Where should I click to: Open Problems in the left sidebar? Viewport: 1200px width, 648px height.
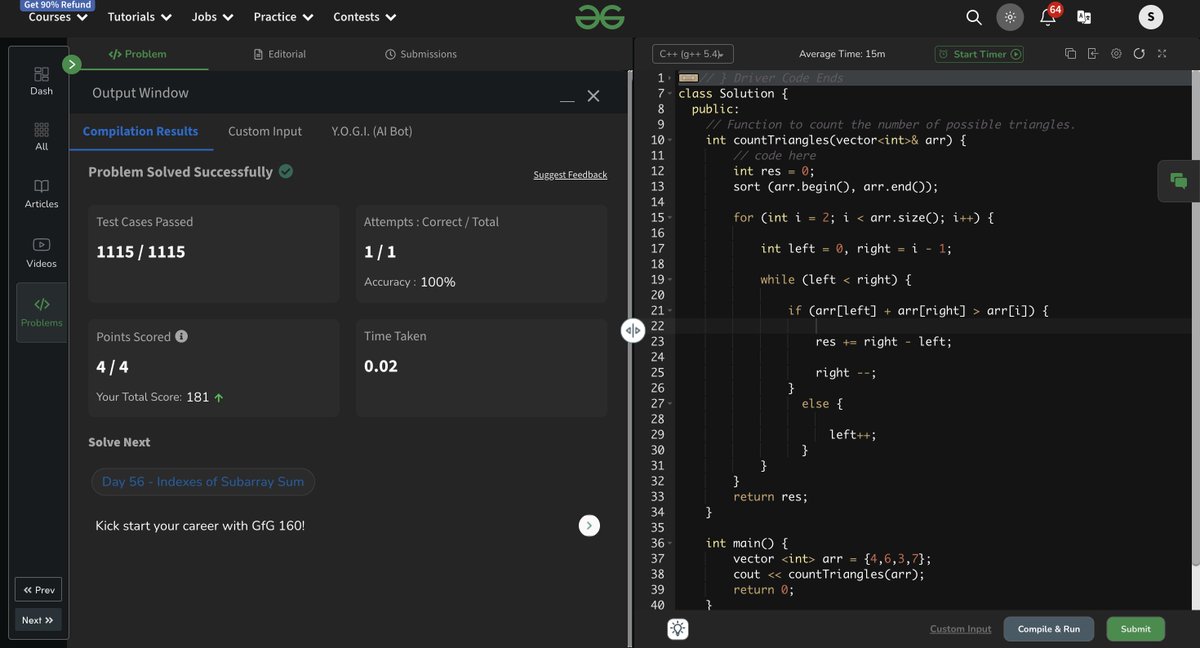[x=41, y=312]
